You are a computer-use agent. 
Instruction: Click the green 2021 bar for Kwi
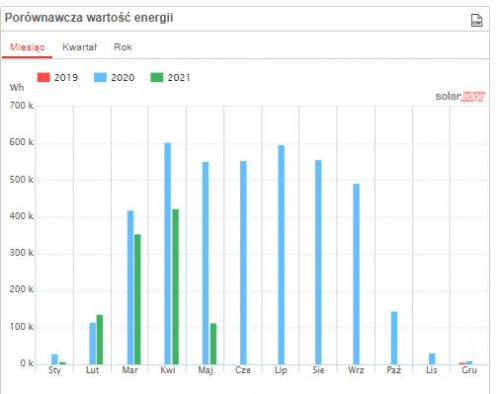(x=175, y=287)
